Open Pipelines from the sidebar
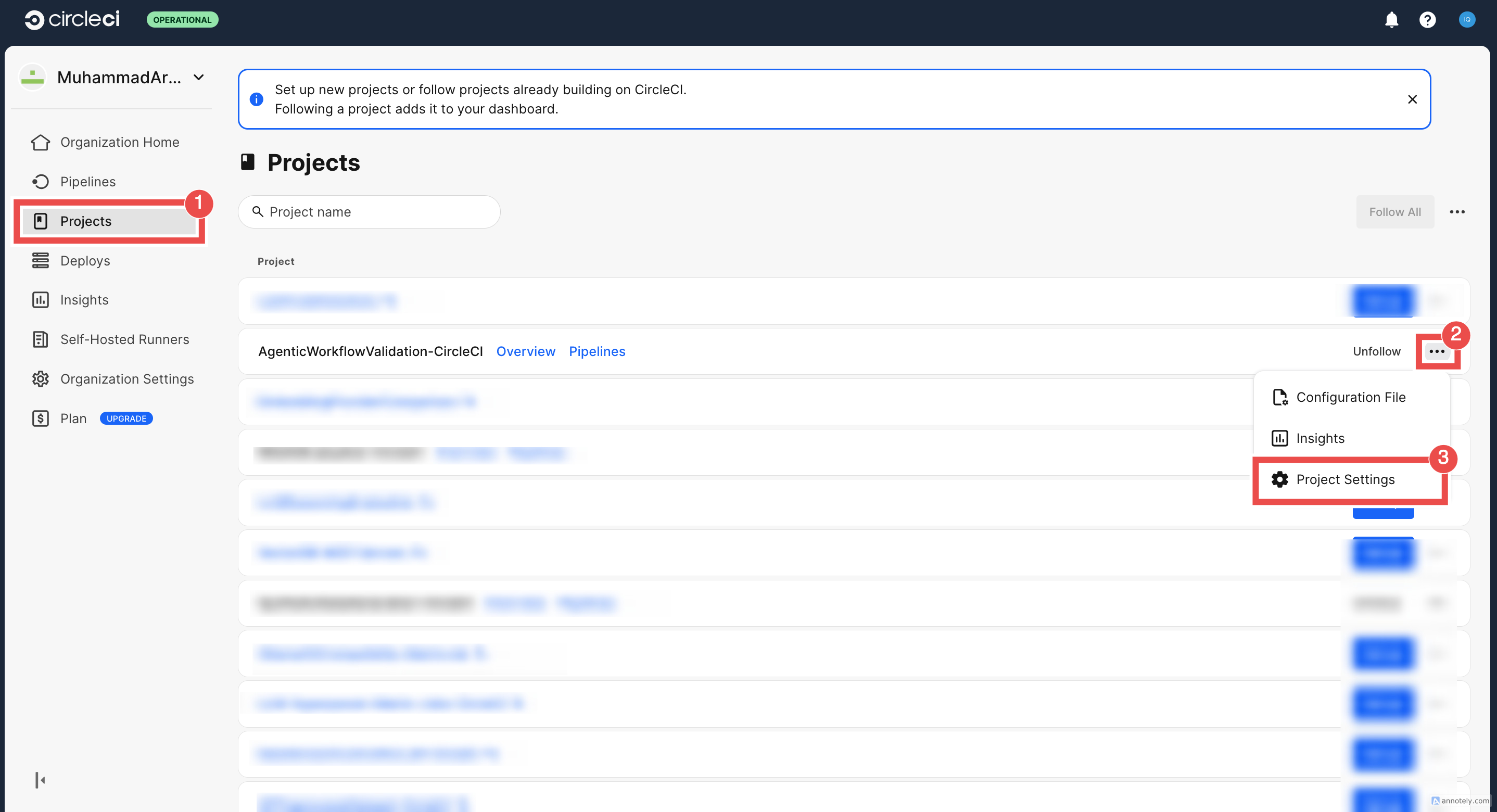Screen dimensions: 1497x812 click(x=88, y=181)
